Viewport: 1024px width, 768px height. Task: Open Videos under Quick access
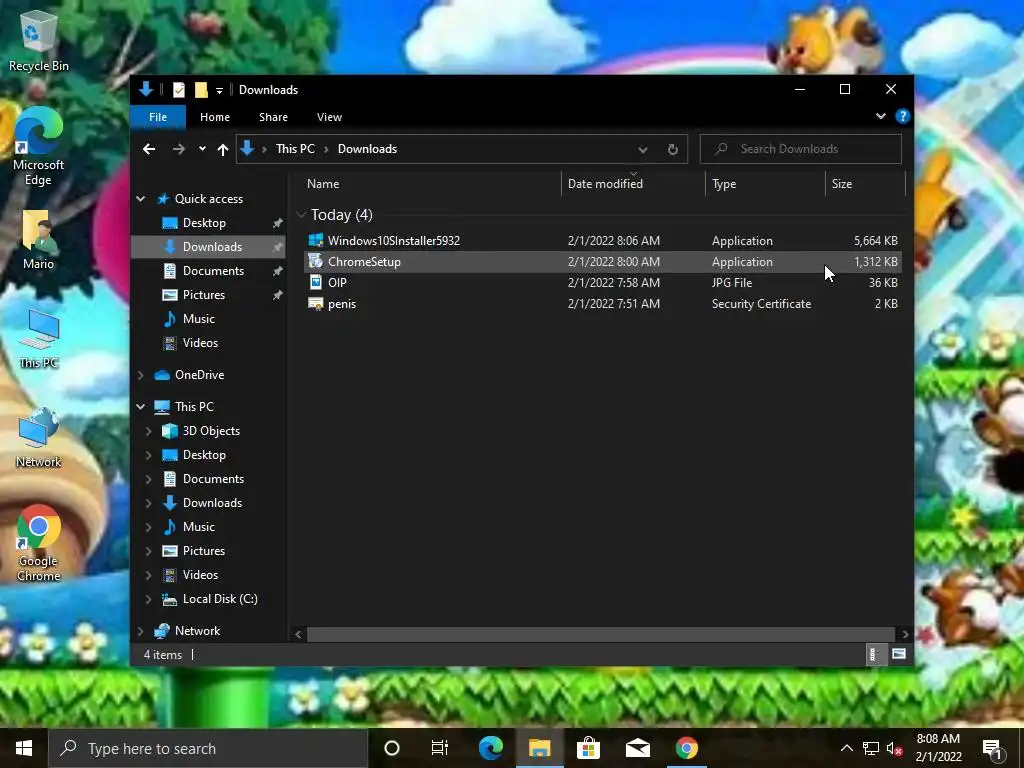[200, 343]
